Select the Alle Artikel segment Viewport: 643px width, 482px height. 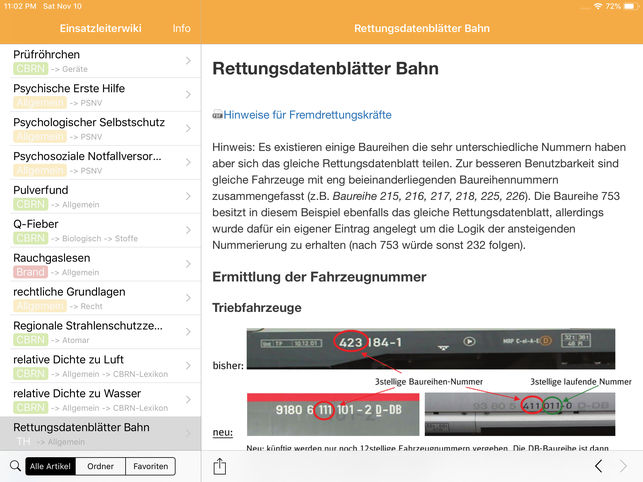point(50,466)
